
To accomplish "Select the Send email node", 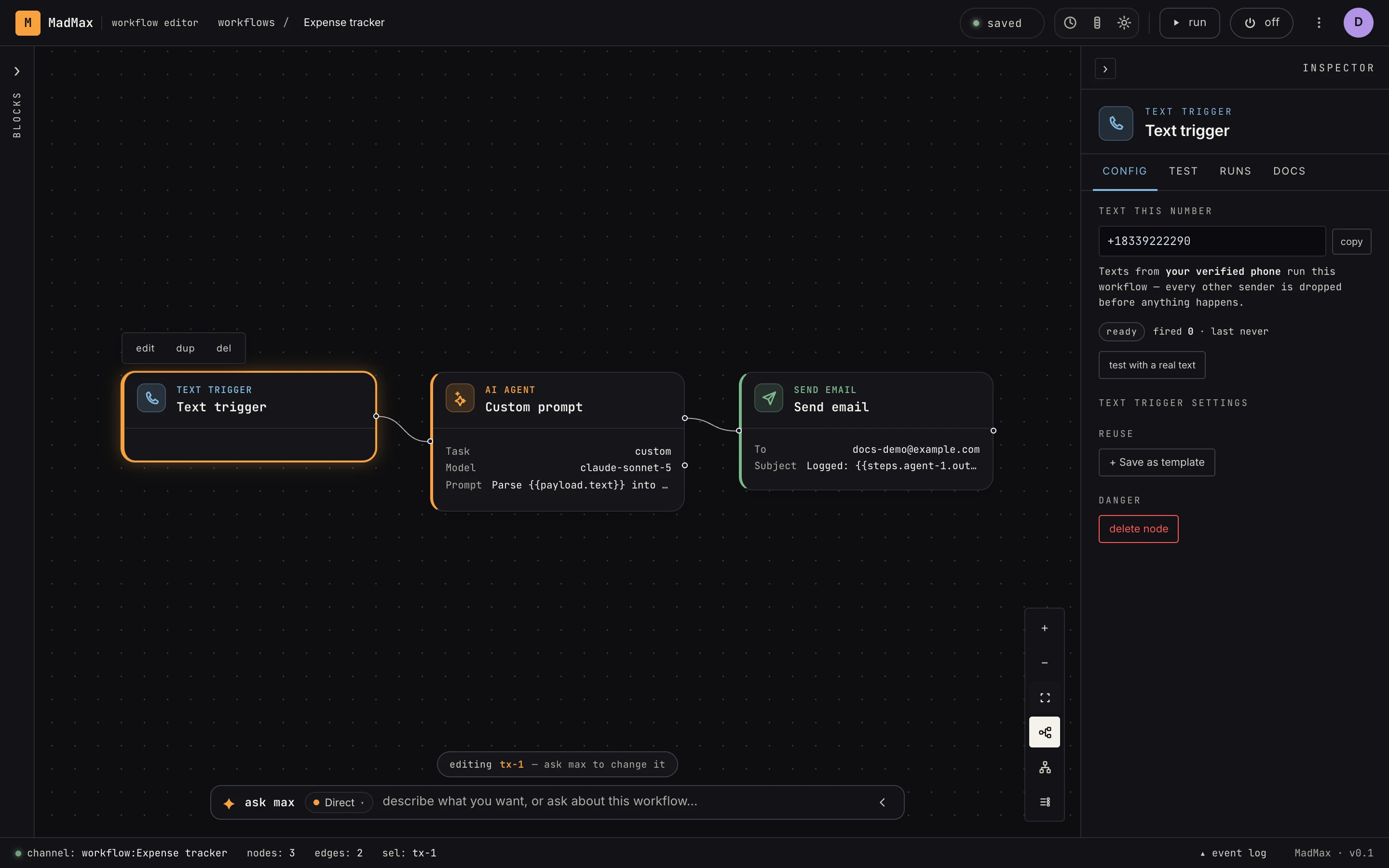I will coord(866,431).
